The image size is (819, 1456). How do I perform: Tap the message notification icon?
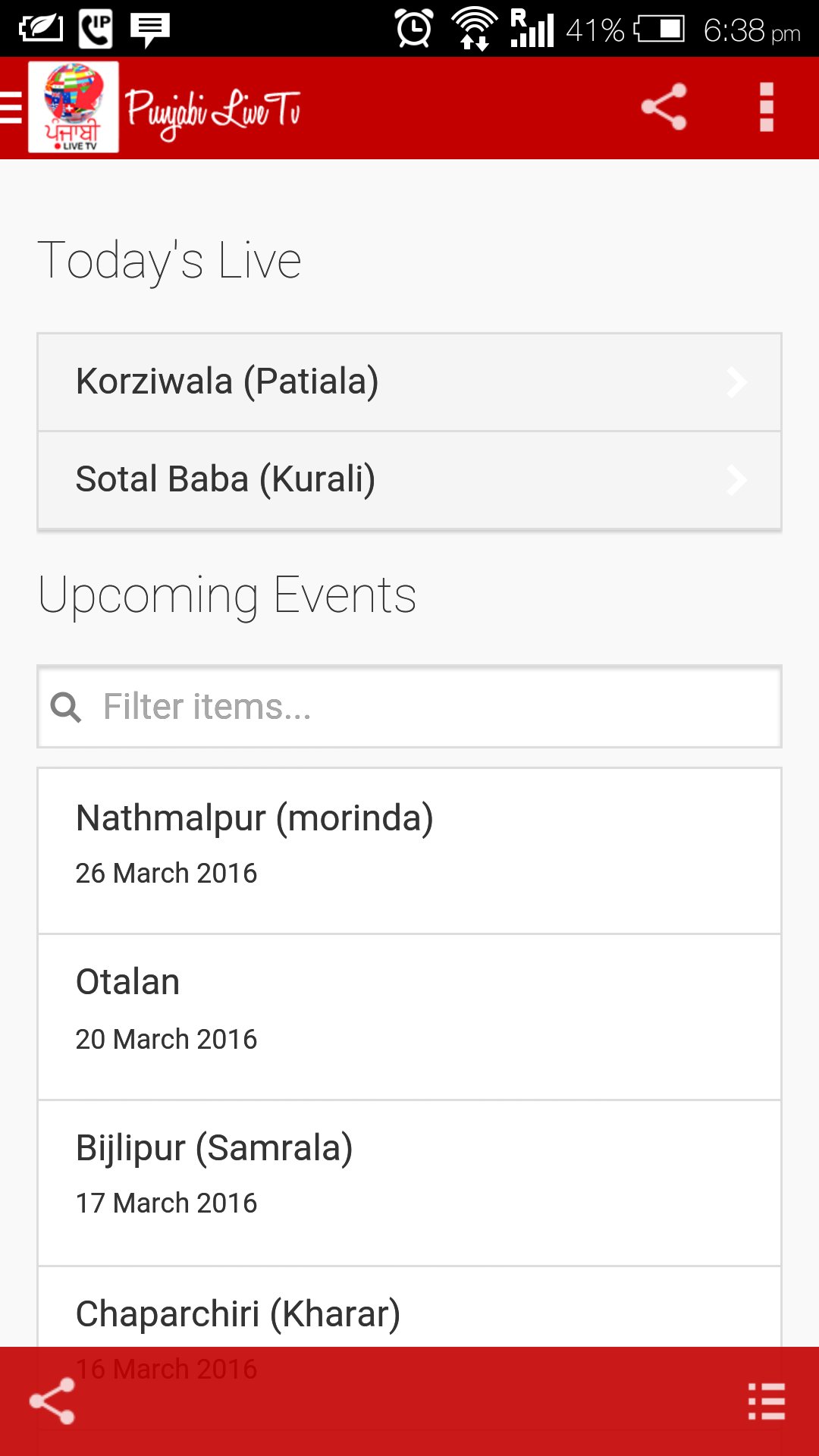[149, 30]
